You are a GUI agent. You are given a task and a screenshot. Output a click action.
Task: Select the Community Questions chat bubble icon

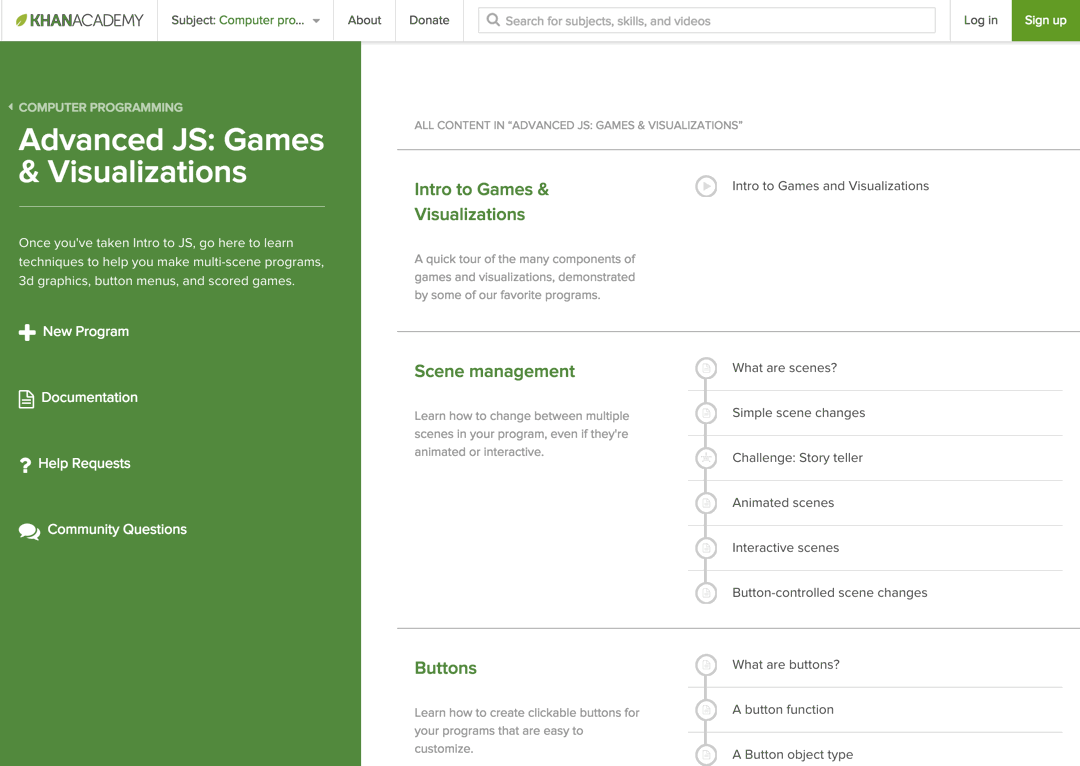[29, 531]
